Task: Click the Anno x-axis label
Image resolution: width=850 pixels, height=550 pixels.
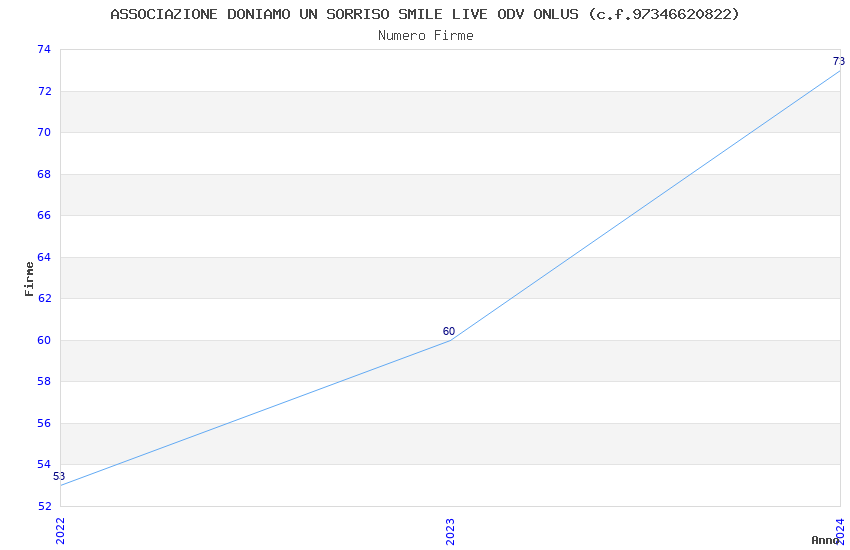Action: 825,540
